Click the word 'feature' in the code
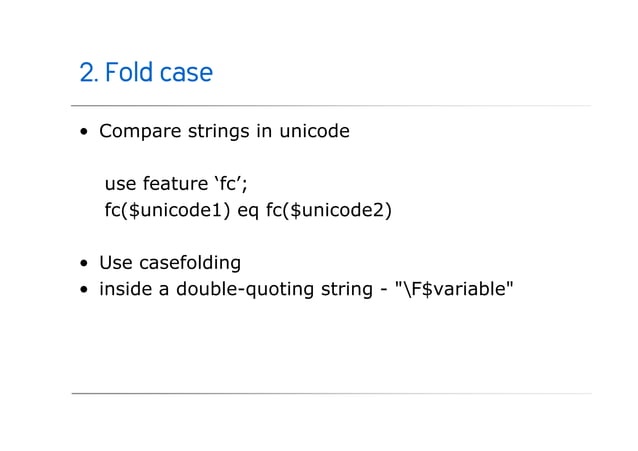Screen dimensions: 638x451 coord(175,184)
